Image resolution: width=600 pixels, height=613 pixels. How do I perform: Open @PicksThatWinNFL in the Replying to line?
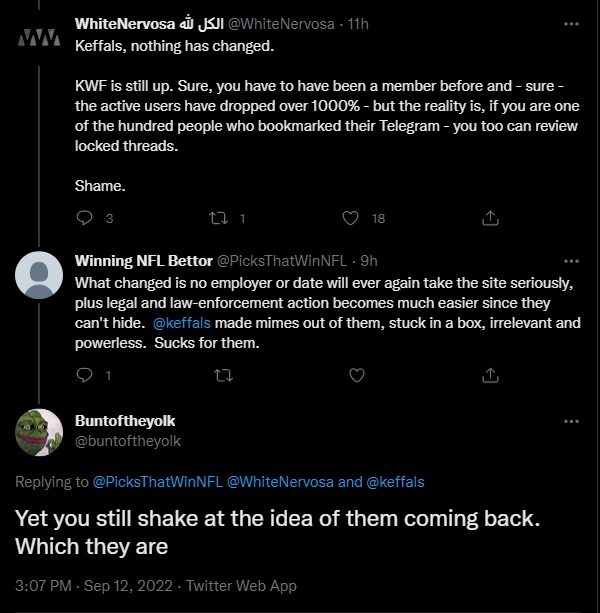[x=158, y=482]
